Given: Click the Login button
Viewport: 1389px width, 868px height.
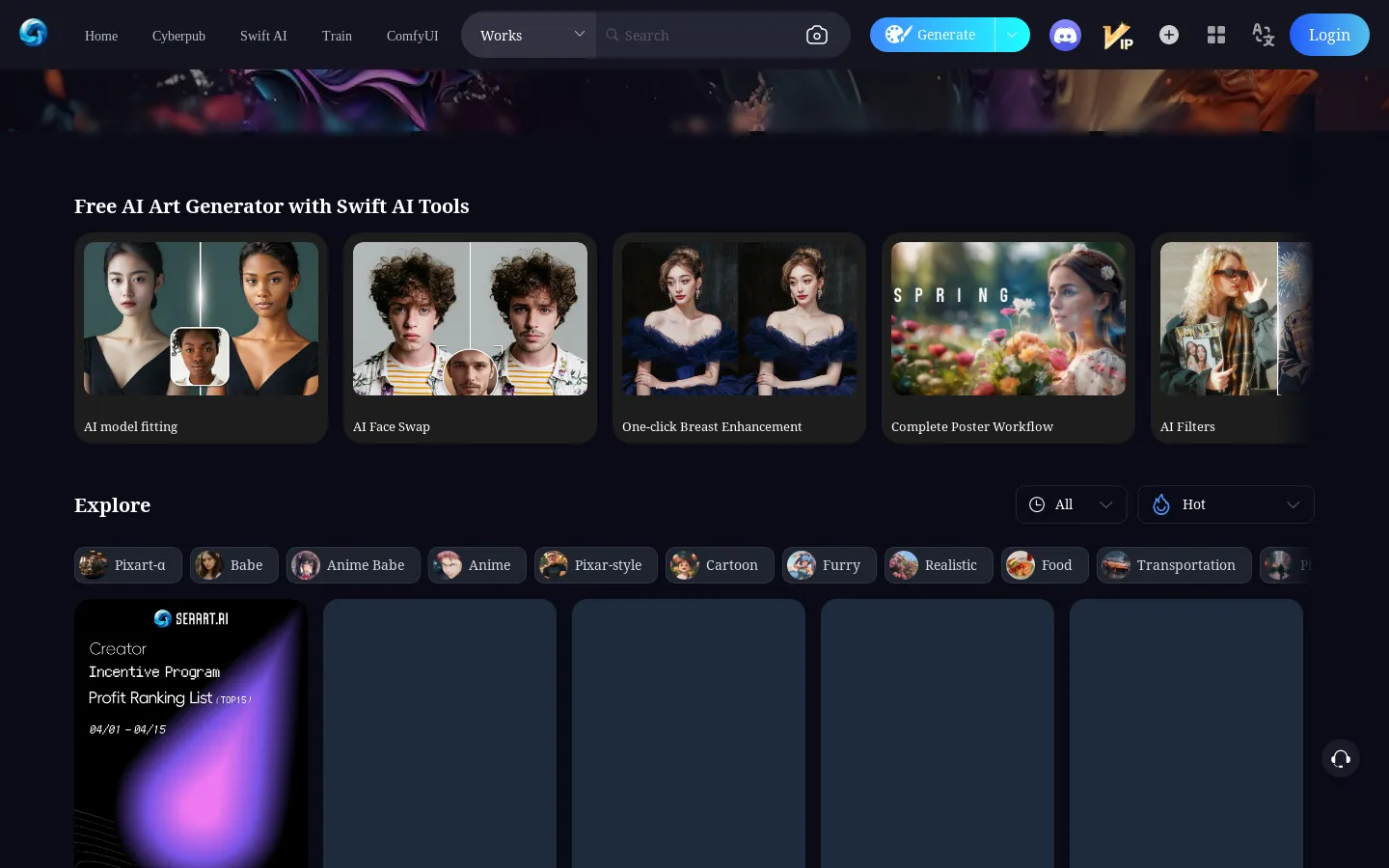Looking at the screenshot, I should coord(1329,35).
